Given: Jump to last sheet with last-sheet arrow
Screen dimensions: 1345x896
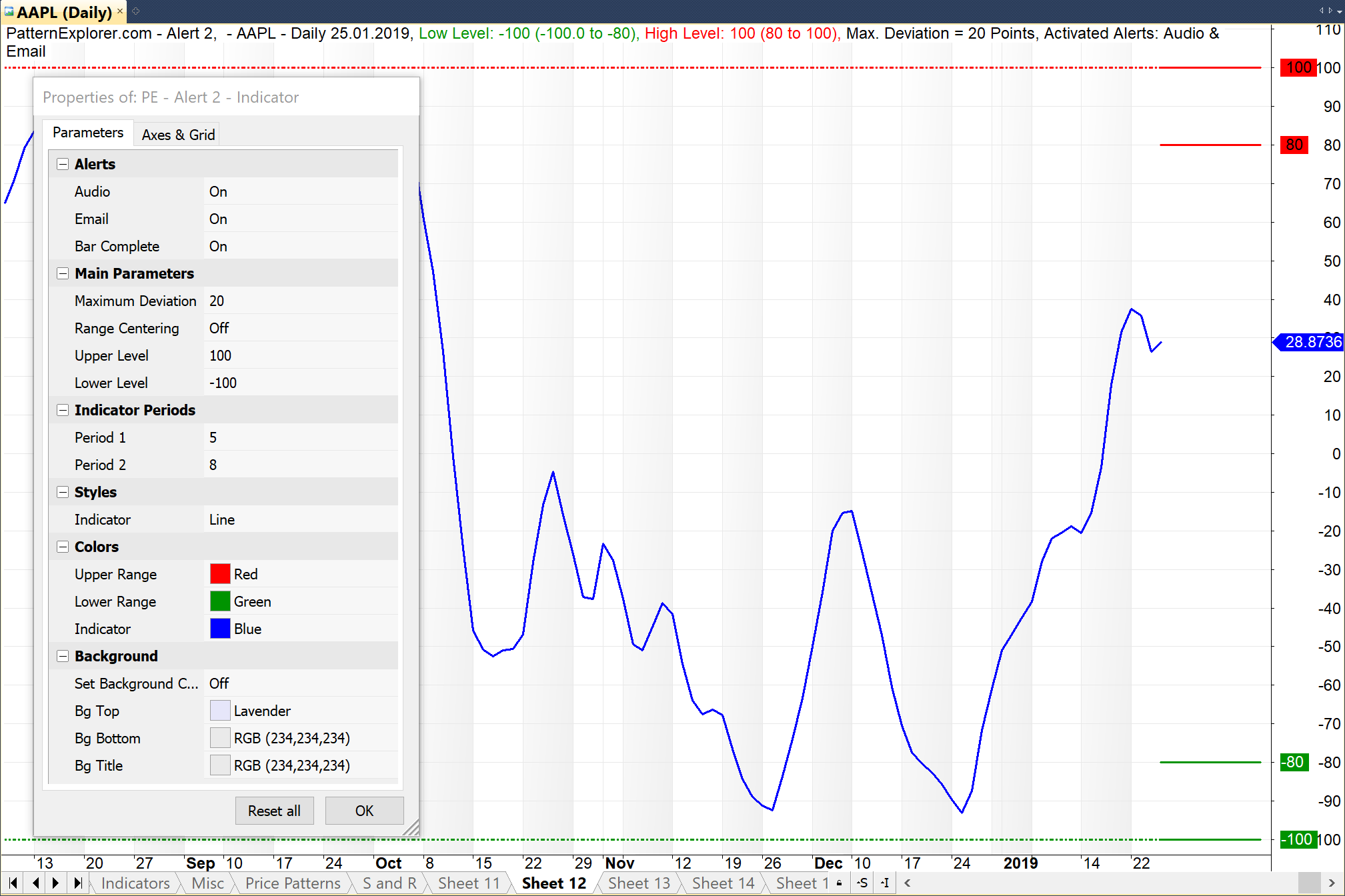Looking at the screenshot, I should tap(78, 883).
